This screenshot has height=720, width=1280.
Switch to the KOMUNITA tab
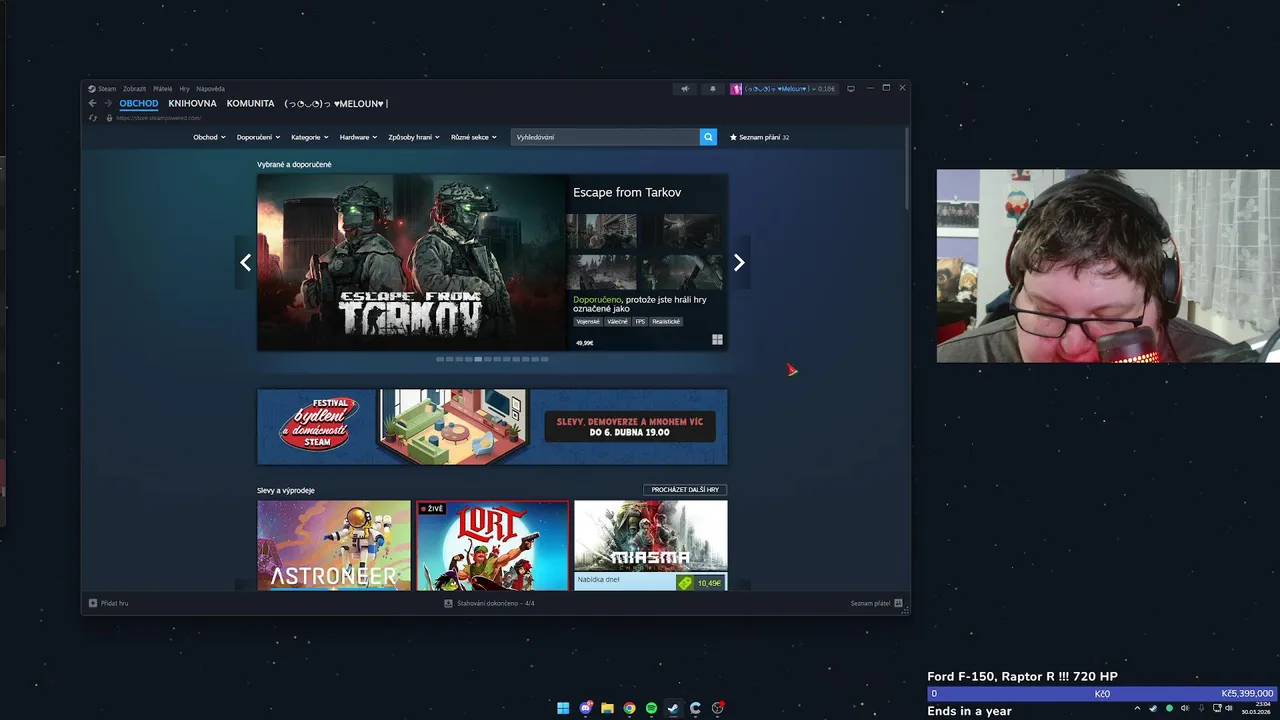250,103
